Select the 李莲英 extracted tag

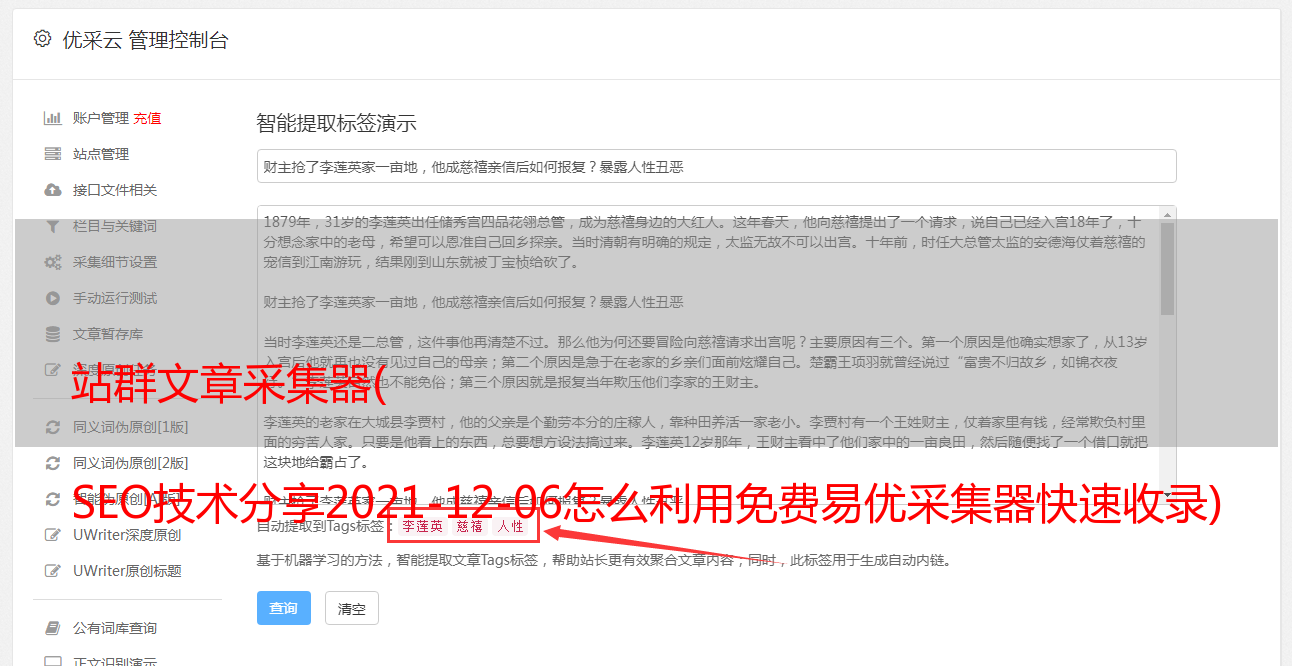[x=422, y=526]
